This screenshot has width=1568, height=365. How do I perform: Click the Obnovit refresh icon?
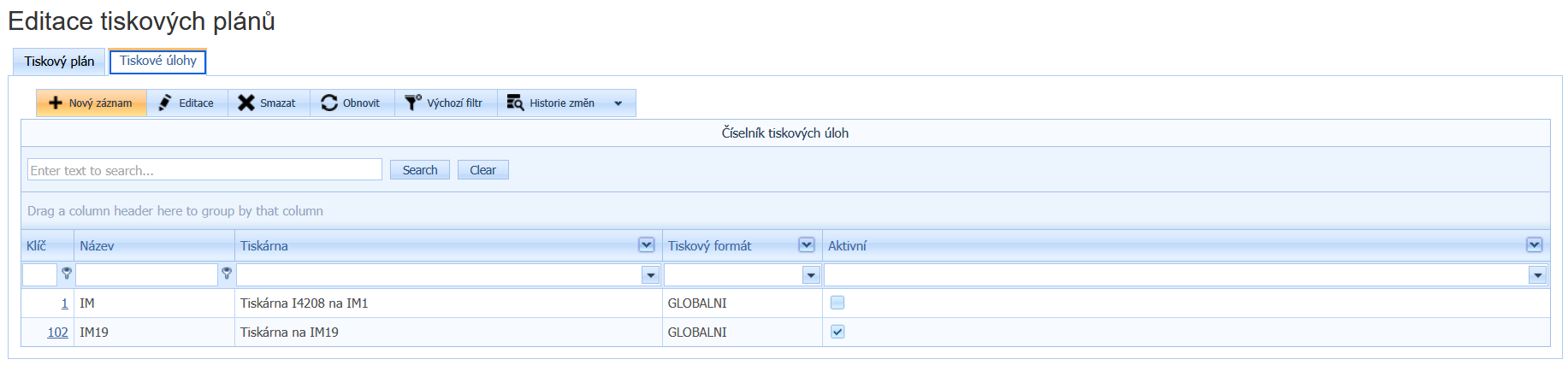[329, 103]
